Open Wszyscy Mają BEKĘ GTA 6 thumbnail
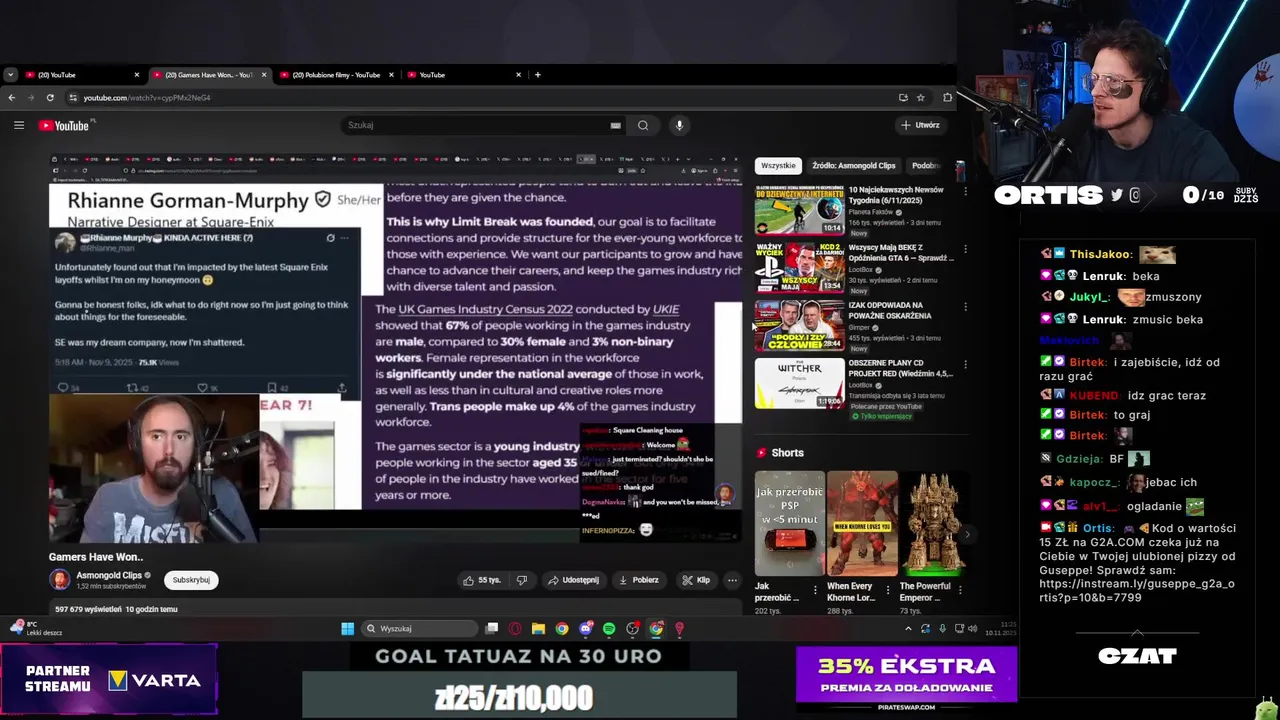Image resolution: width=1280 pixels, height=720 pixels. (x=799, y=267)
